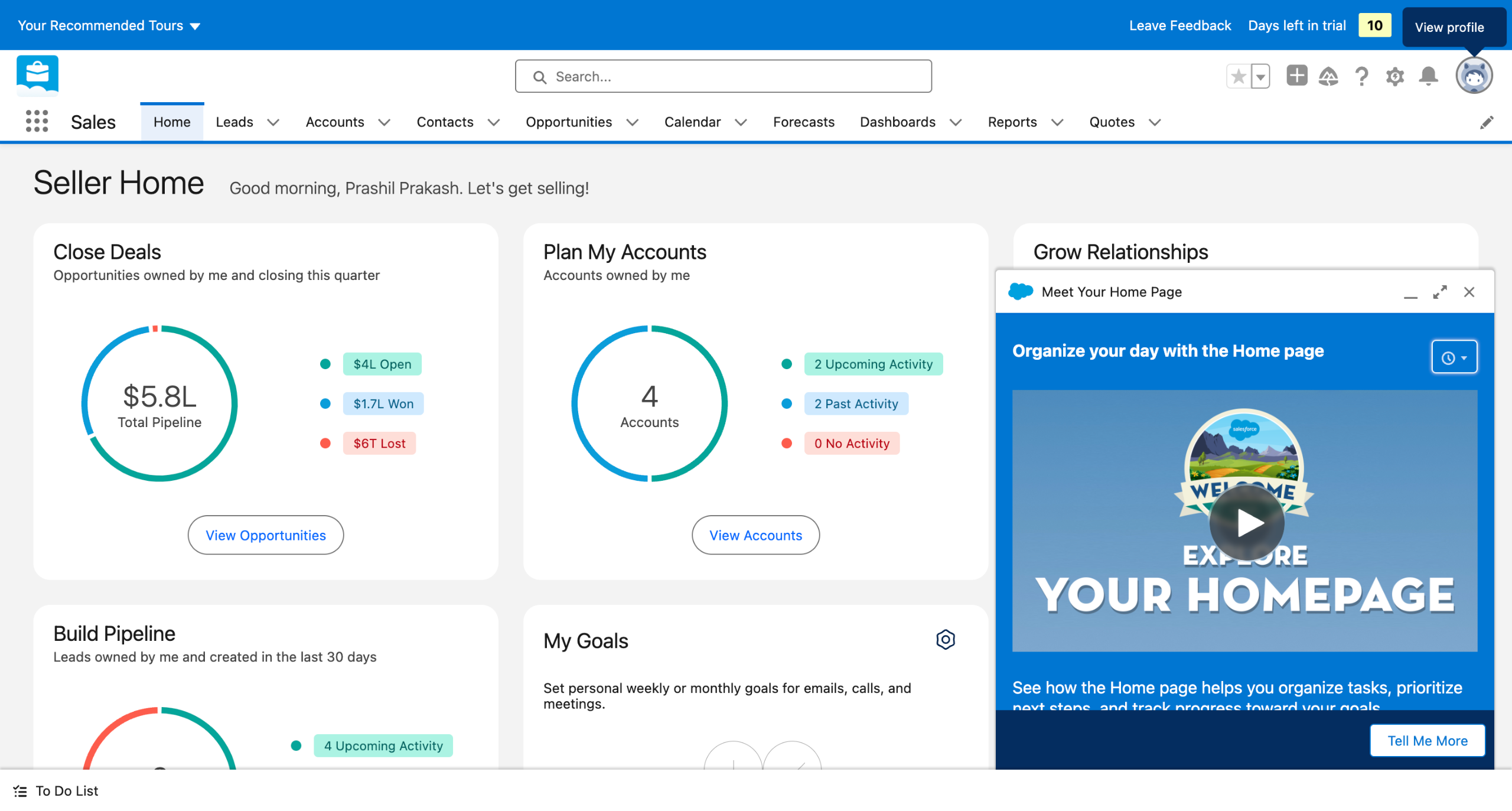Go to the Accounts tab
Viewport: 1512px width, 811px height.
click(335, 122)
